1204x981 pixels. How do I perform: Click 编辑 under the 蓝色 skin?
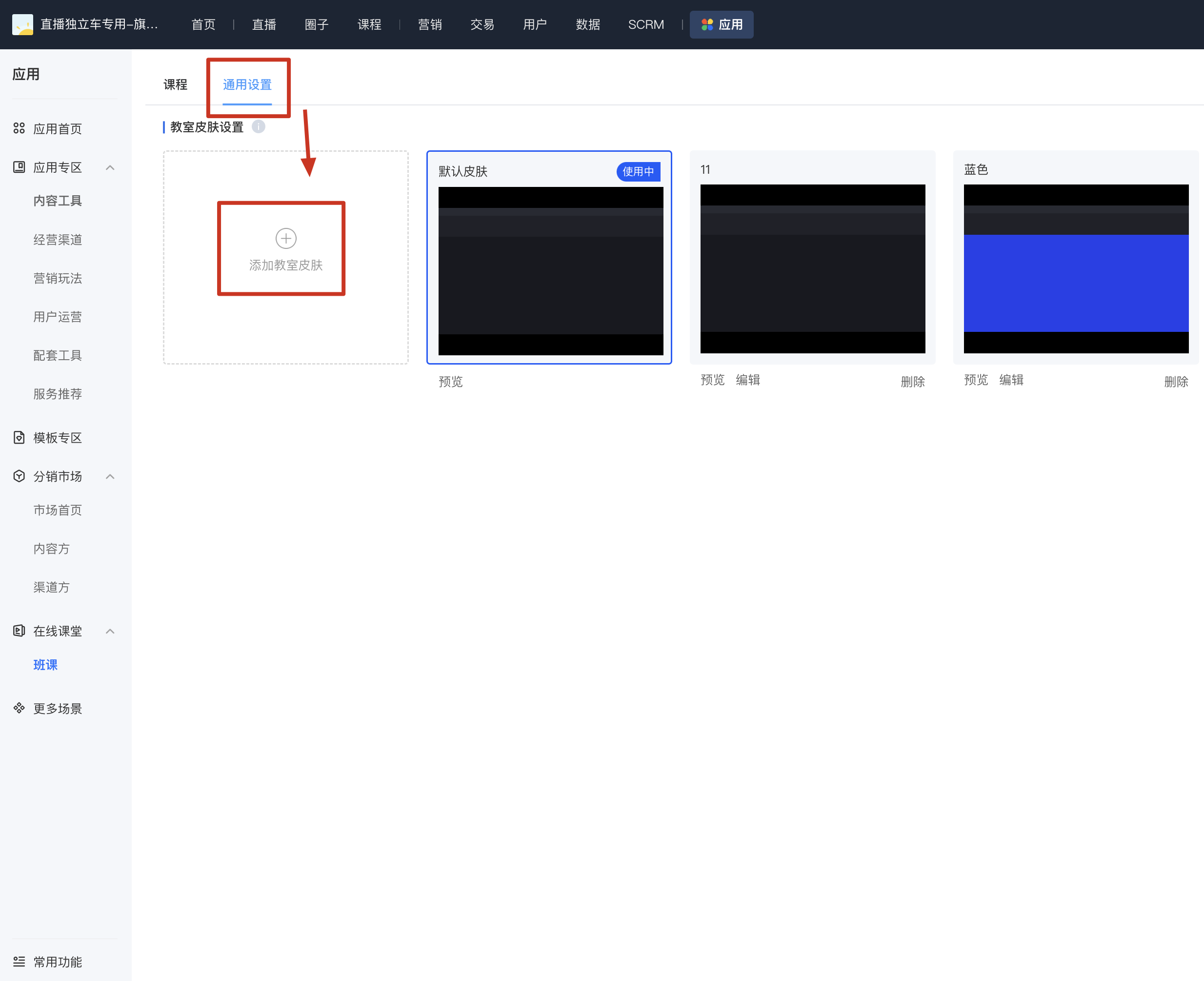pos(1011,380)
